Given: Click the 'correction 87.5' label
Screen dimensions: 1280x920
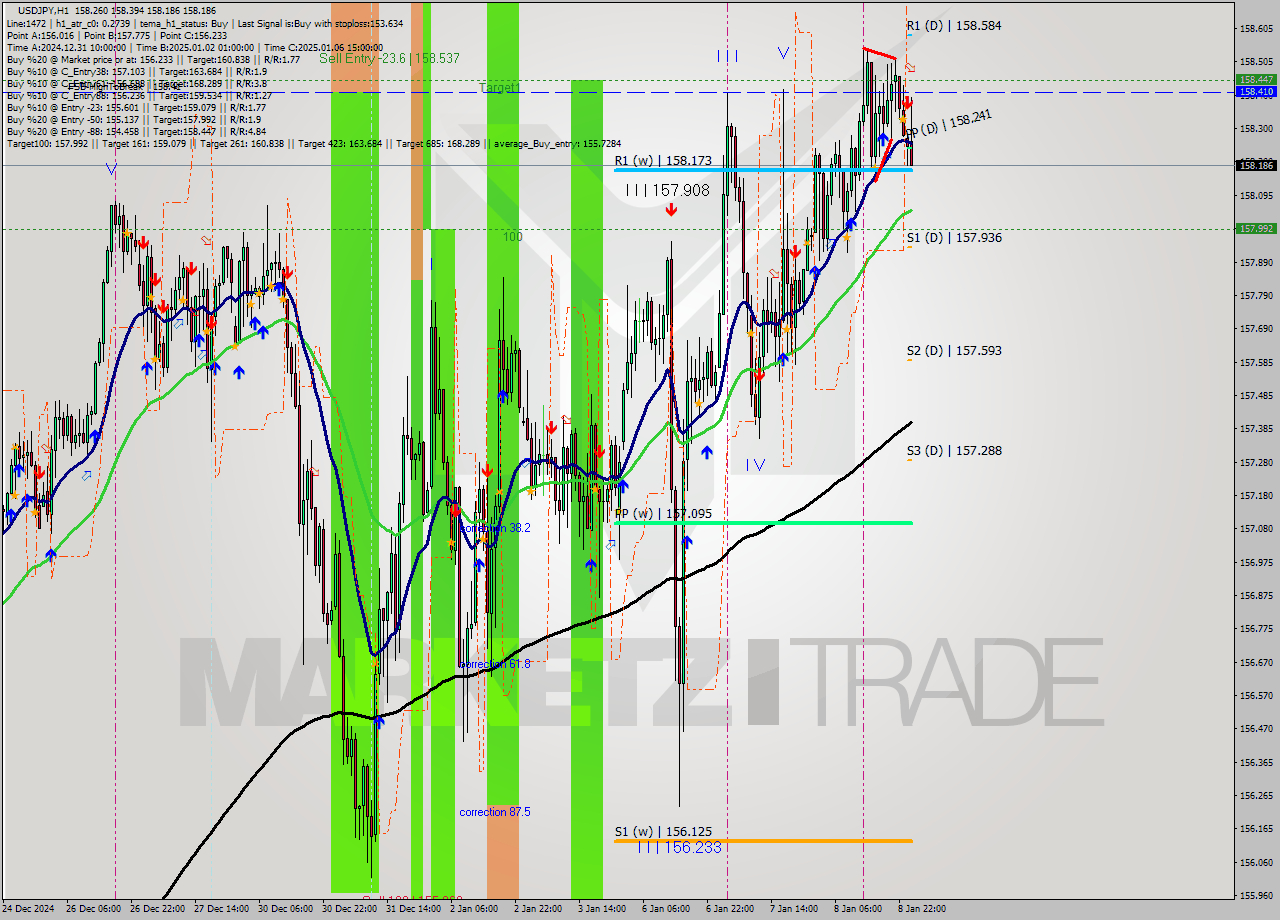Looking at the screenshot, I should point(495,812).
